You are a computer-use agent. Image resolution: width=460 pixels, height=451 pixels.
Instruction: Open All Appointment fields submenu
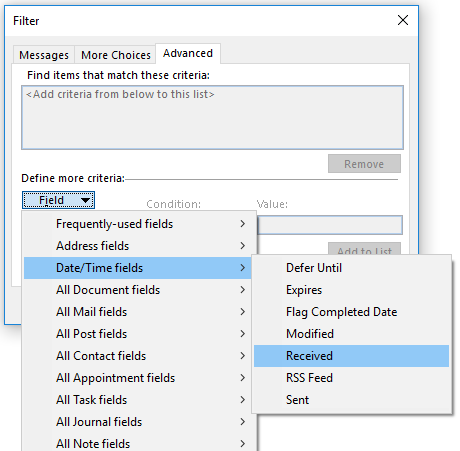(139, 378)
